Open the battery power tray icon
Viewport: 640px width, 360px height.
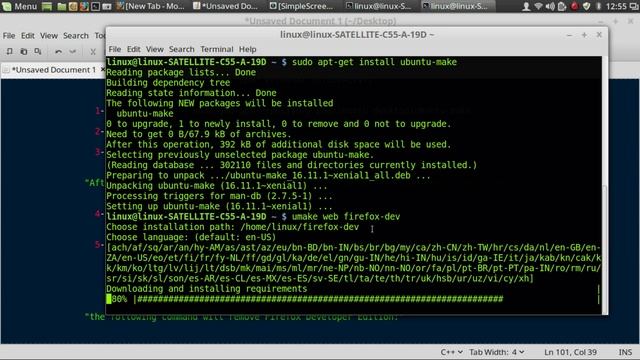[562, 6]
